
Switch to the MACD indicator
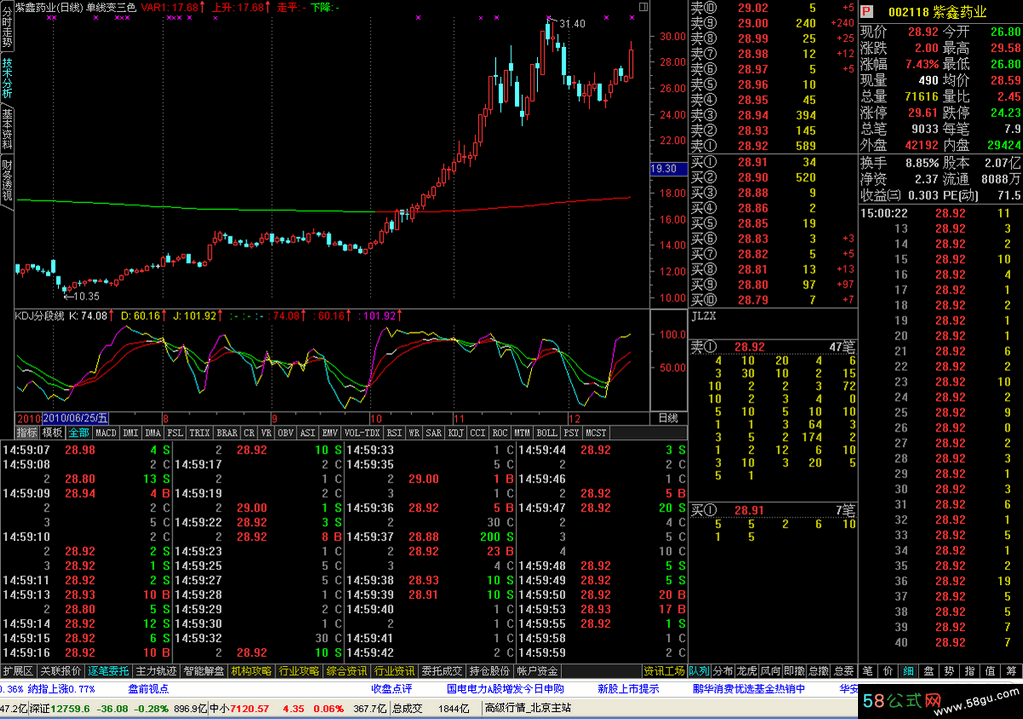(106, 433)
